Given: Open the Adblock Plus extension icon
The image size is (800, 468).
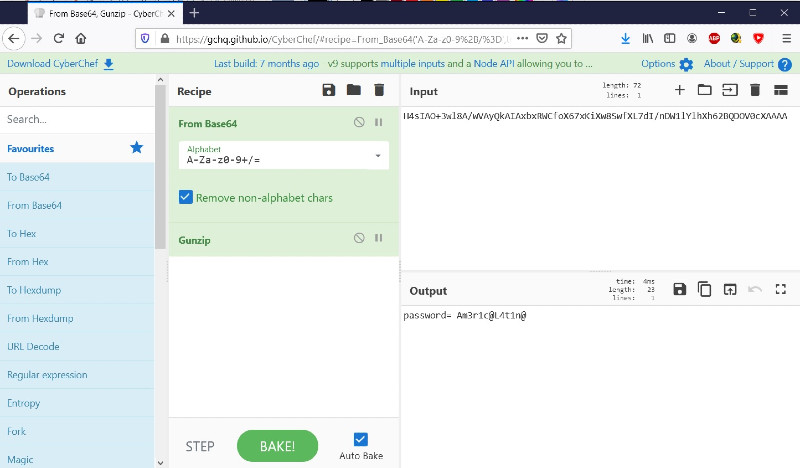Looking at the screenshot, I should point(714,38).
